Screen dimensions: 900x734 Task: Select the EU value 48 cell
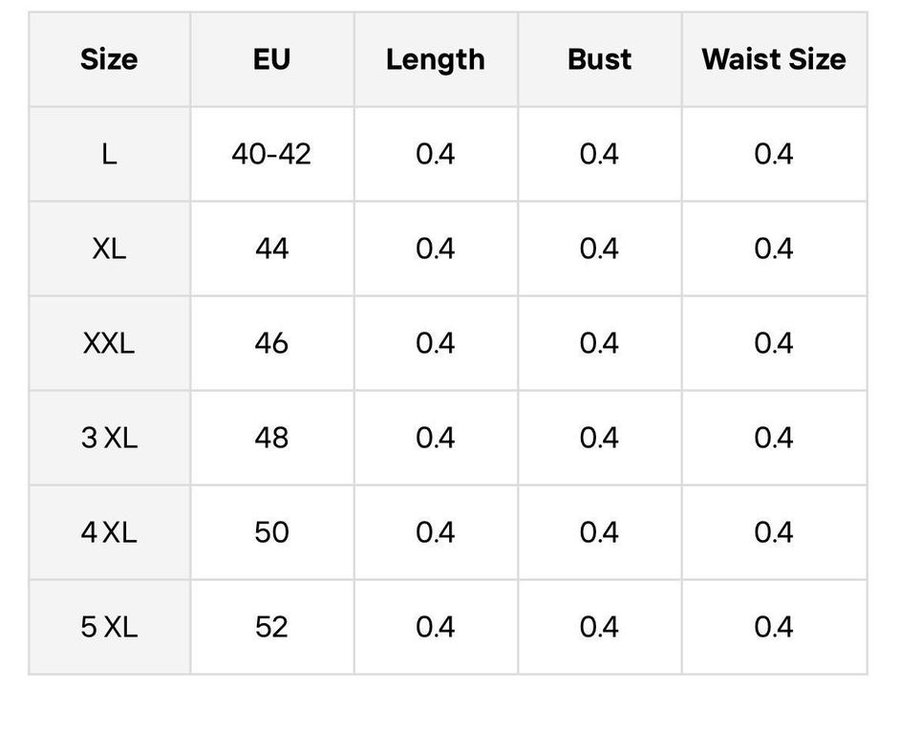pos(271,438)
